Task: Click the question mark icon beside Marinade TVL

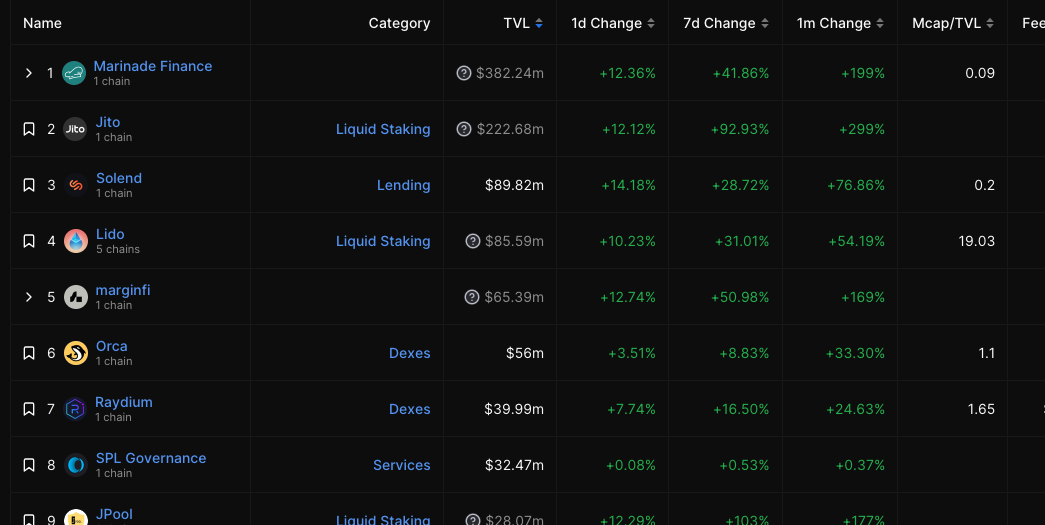Action: (x=464, y=73)
